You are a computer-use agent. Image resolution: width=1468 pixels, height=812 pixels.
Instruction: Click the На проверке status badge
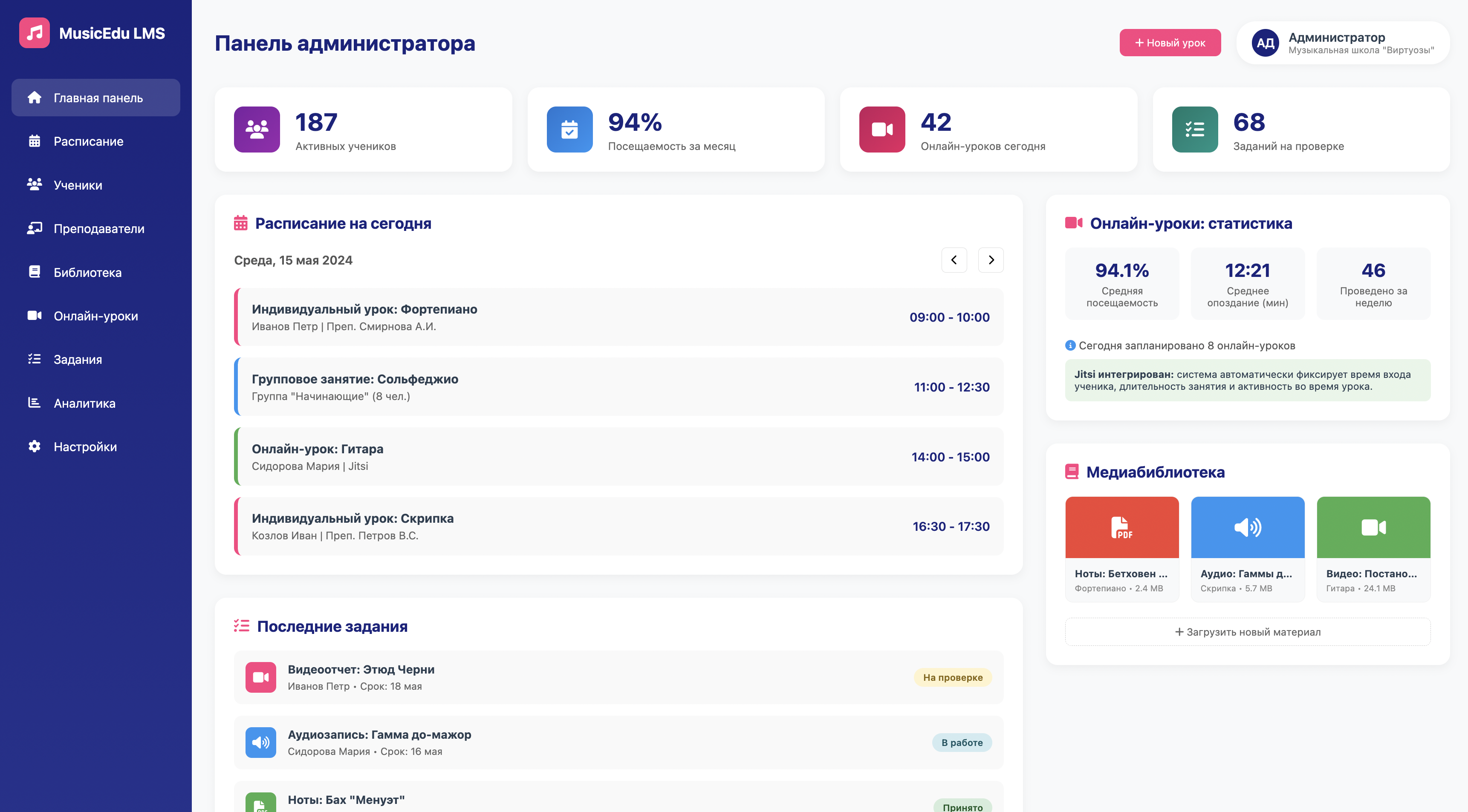click(953, 678)
